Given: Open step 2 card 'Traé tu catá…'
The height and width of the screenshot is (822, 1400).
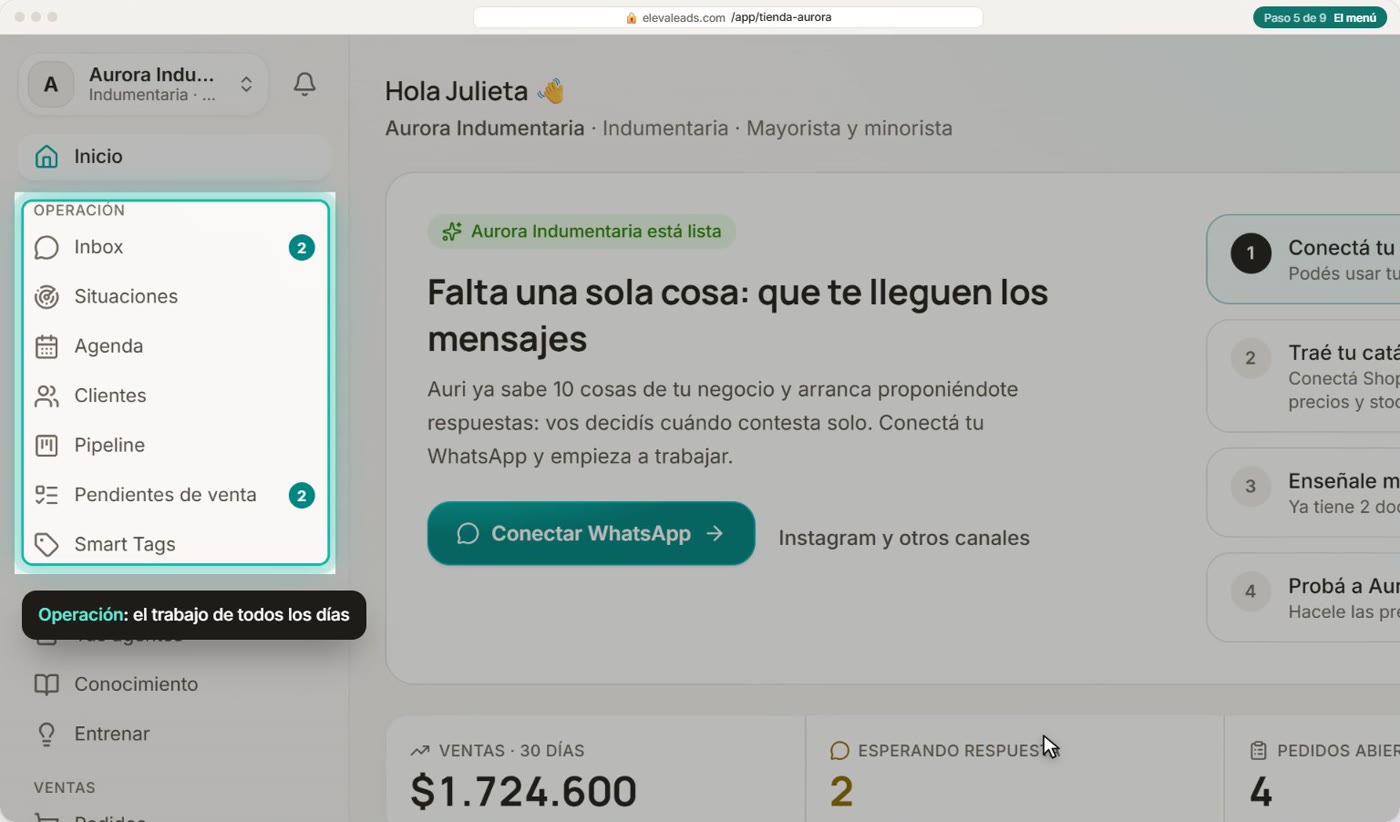Looking at the screenshot, I should (x=1303, y=376).
